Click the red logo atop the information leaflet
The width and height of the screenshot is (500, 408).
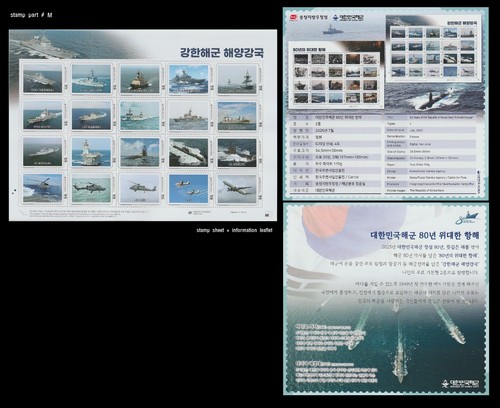[x=293, y=17]
